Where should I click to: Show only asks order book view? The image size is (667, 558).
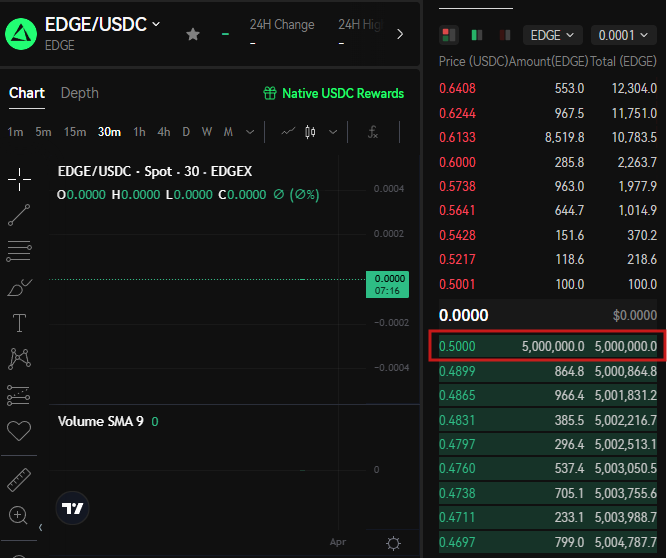click(505, 35)
